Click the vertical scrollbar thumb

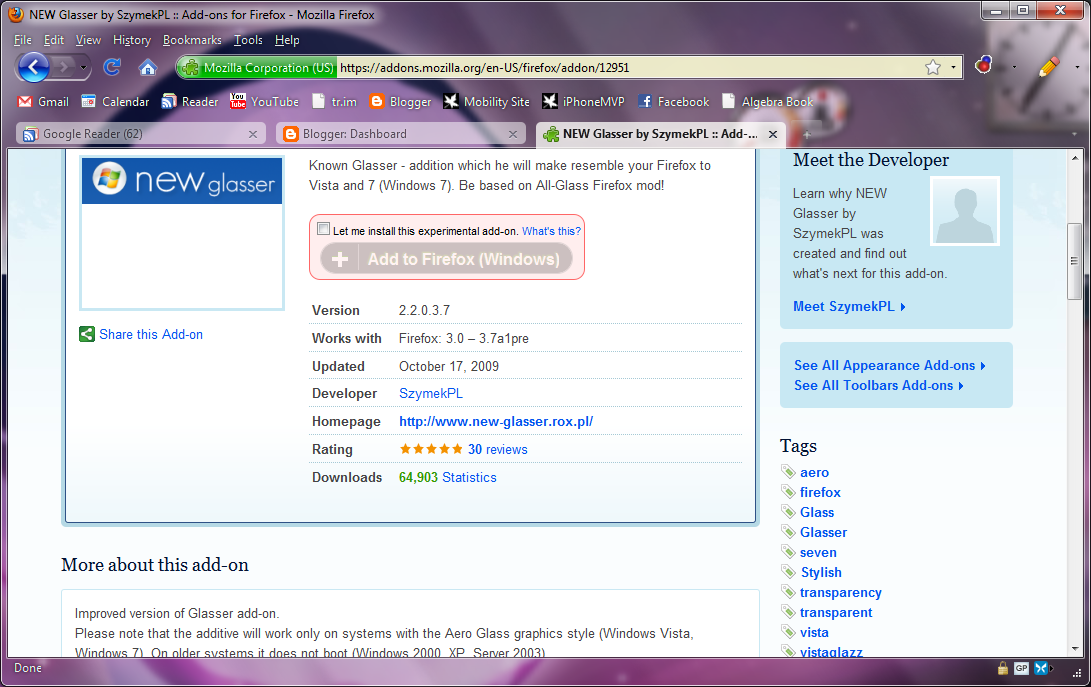1074,261
